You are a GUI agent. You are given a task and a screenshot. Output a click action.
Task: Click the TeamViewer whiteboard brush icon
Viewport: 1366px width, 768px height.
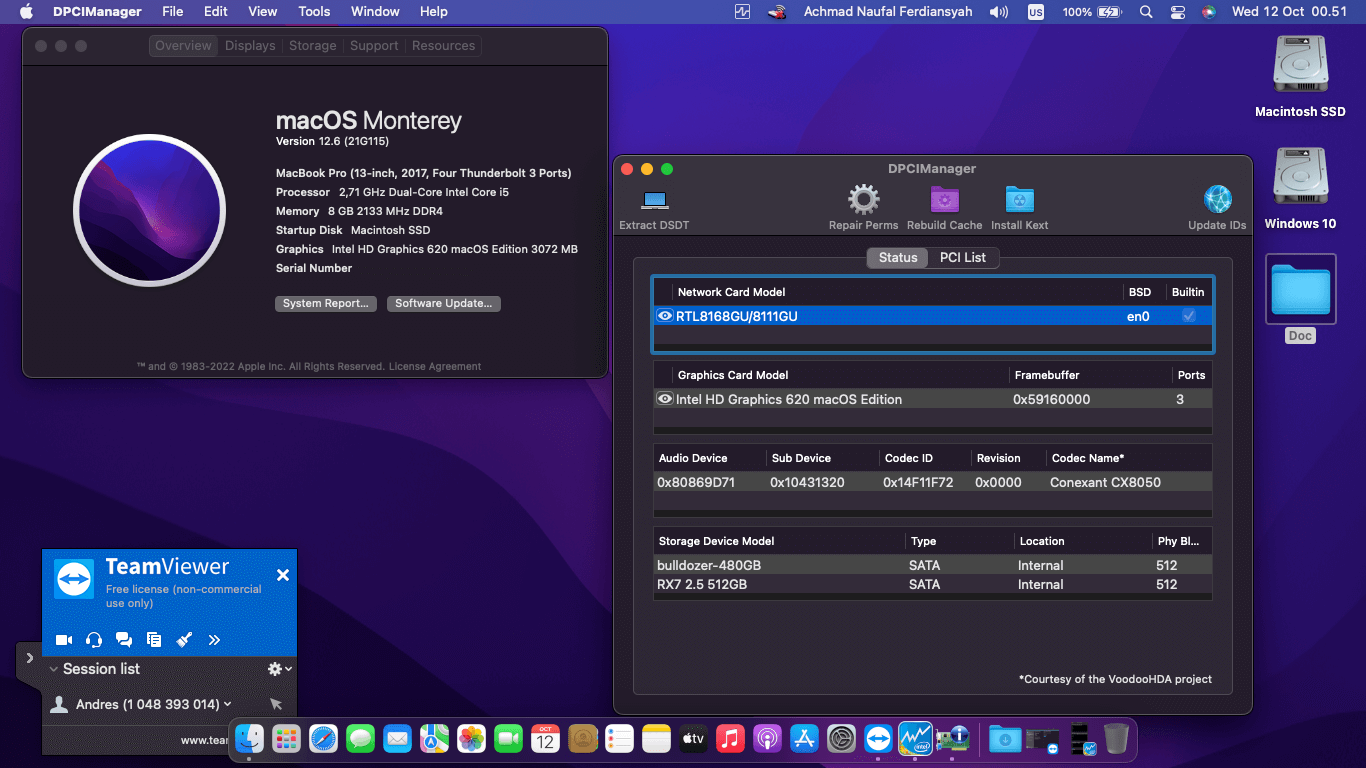[x=184, y=640]
